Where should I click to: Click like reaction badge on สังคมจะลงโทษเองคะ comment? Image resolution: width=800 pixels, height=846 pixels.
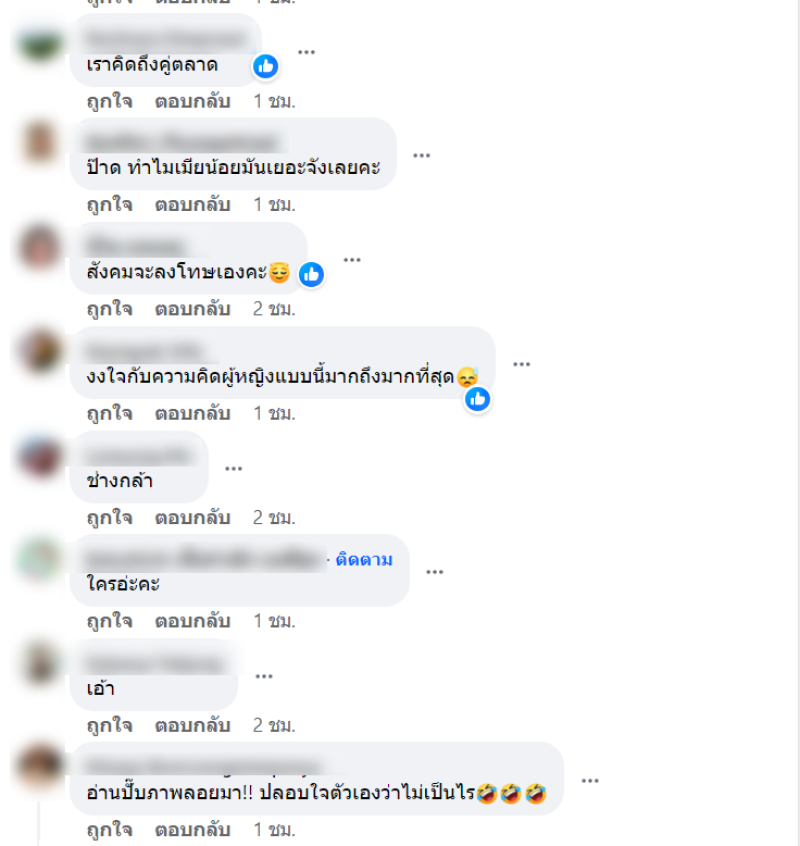click(311, 275)
